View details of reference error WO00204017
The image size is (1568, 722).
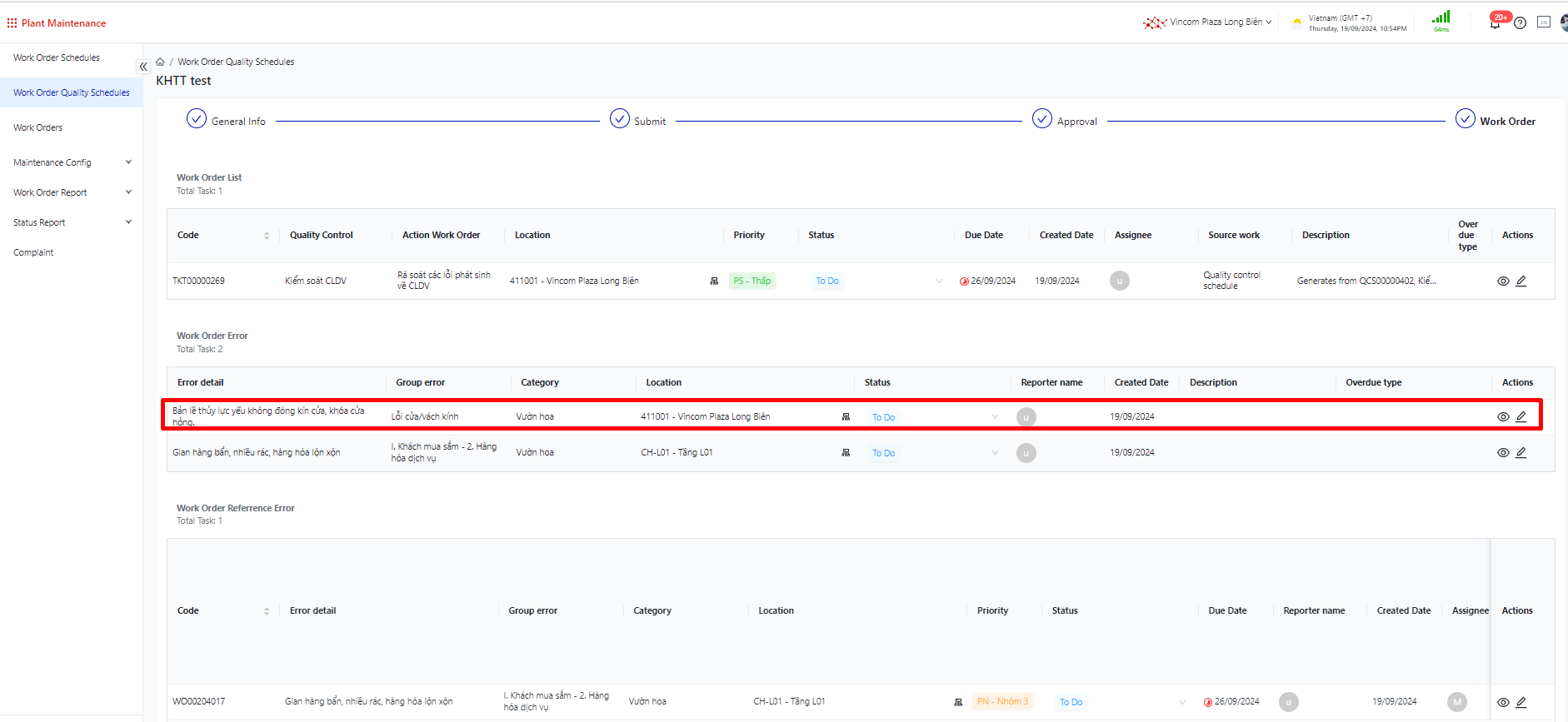pos(1503,703)
